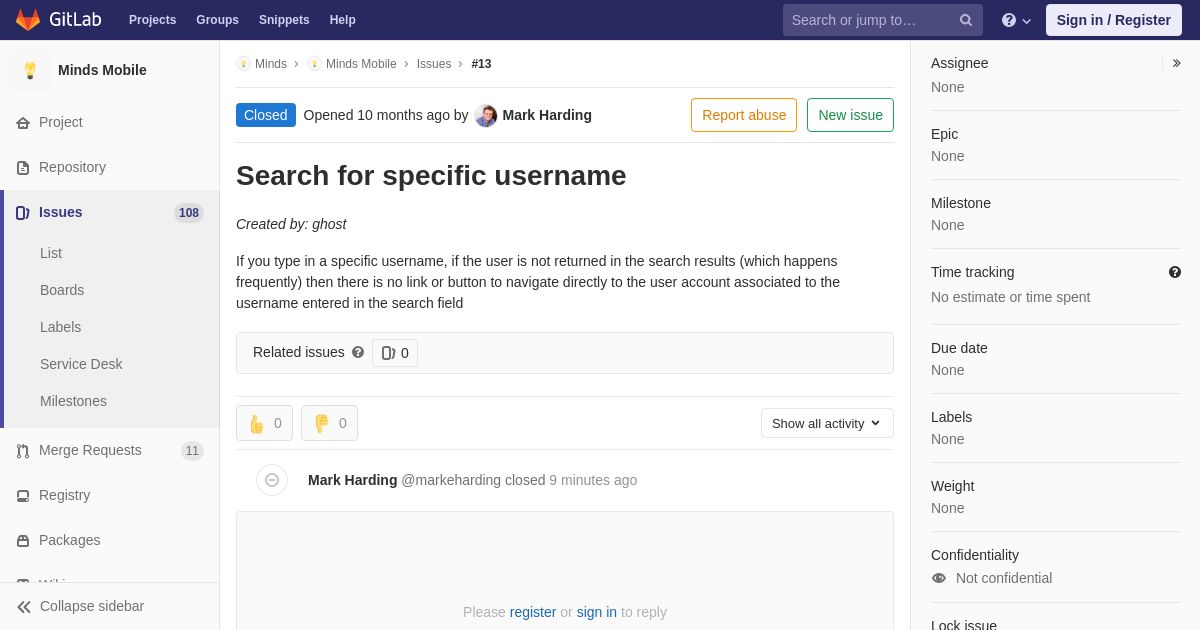This screenshot has width=1200, height=630.
Task: Click @markeharding username in activity
Action: 451,480
